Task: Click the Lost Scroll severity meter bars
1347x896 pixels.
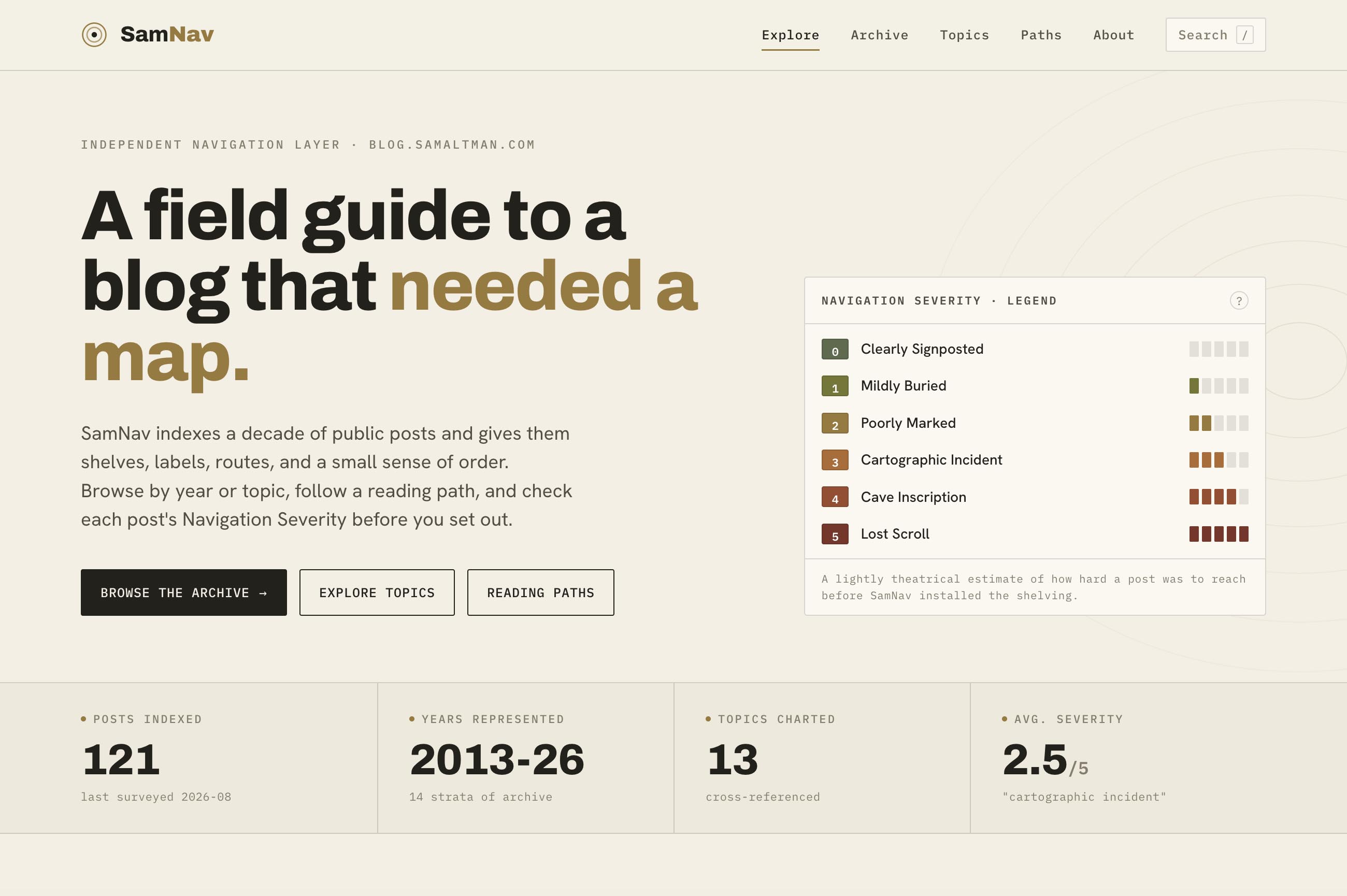Action: point(1219,533)
